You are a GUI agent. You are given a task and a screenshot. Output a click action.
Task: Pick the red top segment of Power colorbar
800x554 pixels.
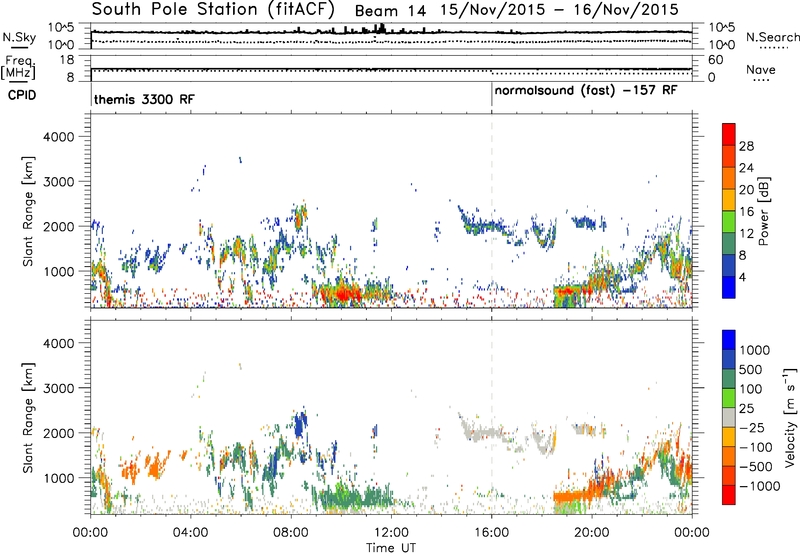(729, 134)
